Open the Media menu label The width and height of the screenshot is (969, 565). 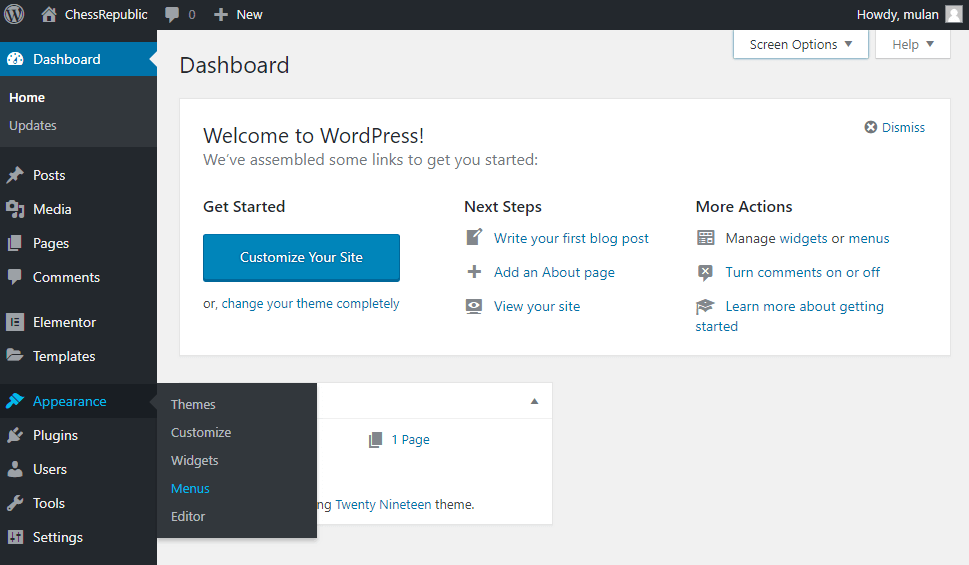[52, 210]
